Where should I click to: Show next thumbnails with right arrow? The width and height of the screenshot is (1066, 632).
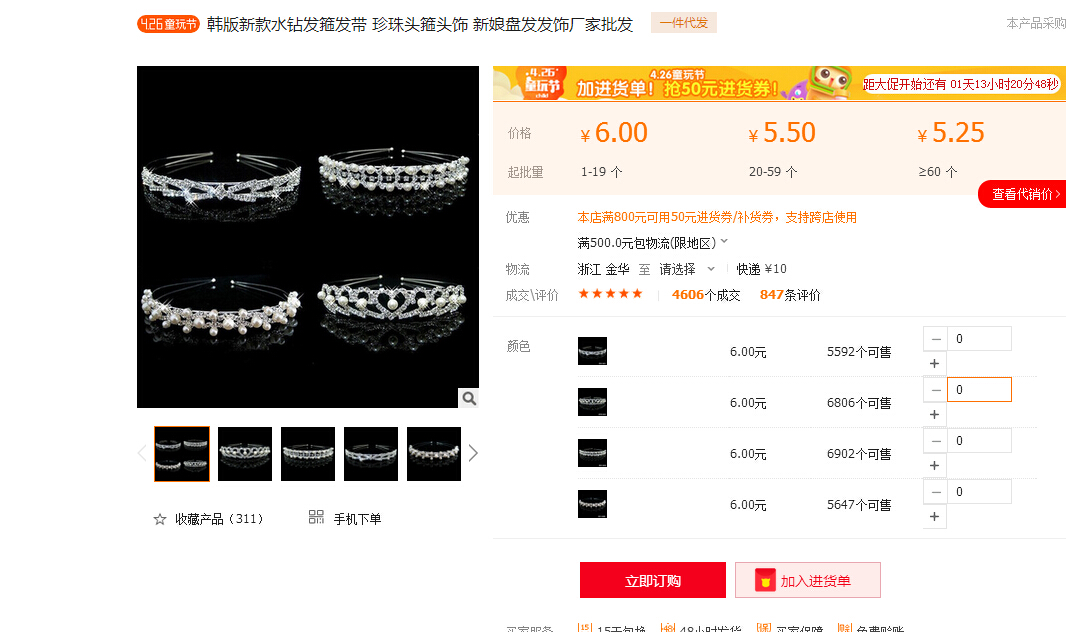click(473, 453)
